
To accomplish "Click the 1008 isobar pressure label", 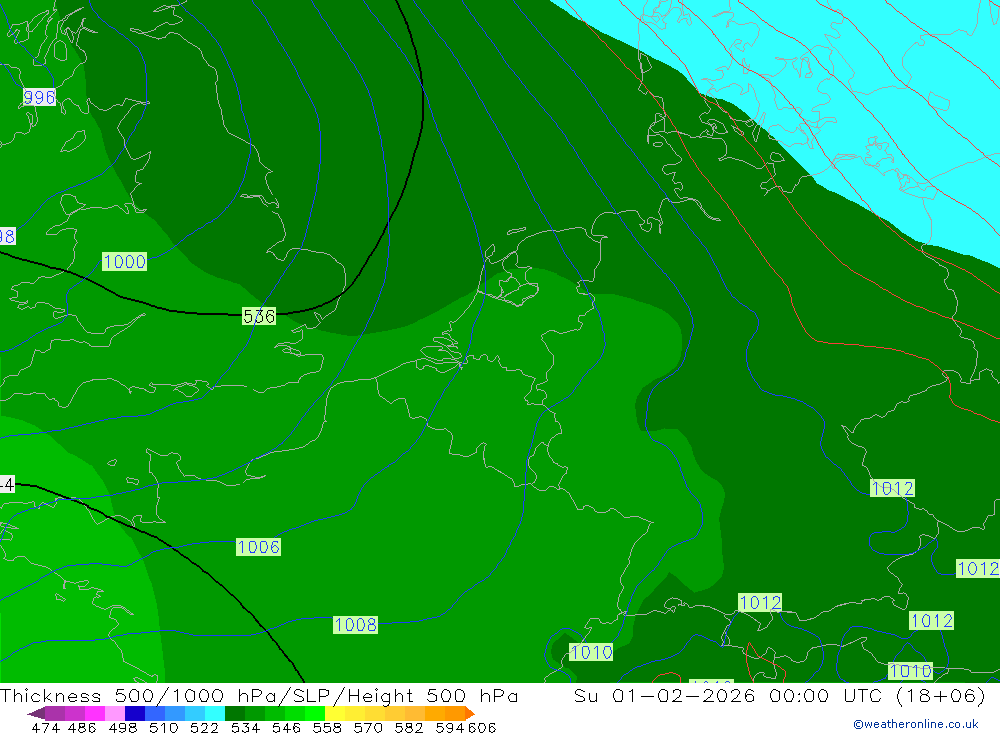I will click(355, 625).
